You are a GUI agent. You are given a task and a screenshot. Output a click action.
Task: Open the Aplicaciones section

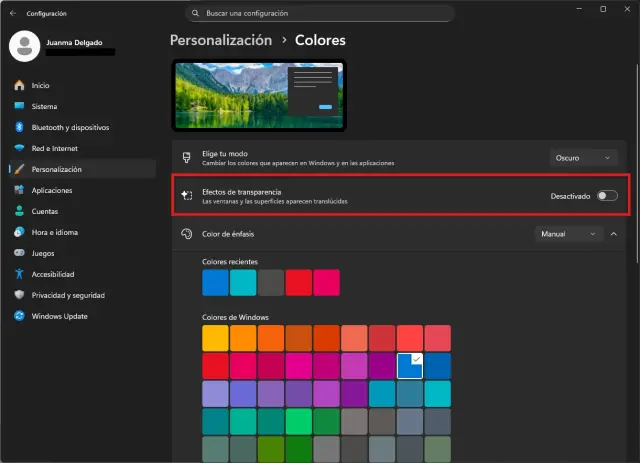(x=51, y=190)
